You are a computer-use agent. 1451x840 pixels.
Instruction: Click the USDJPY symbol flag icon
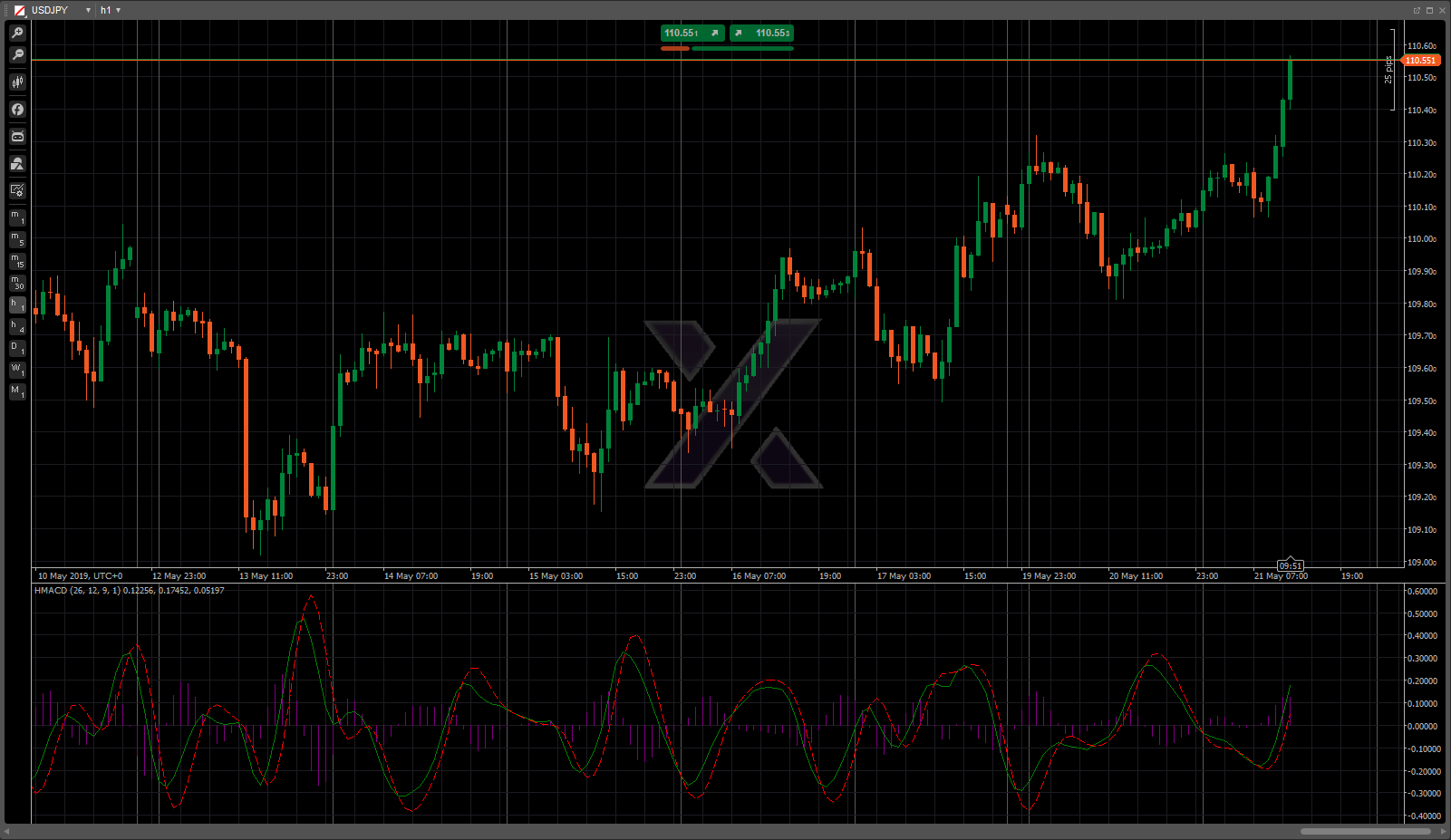[19, 10]
